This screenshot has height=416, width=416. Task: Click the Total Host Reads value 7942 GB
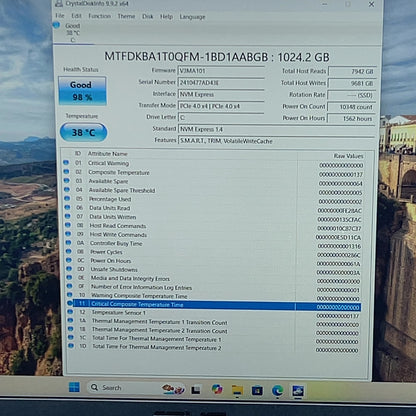tap(352, 71)
